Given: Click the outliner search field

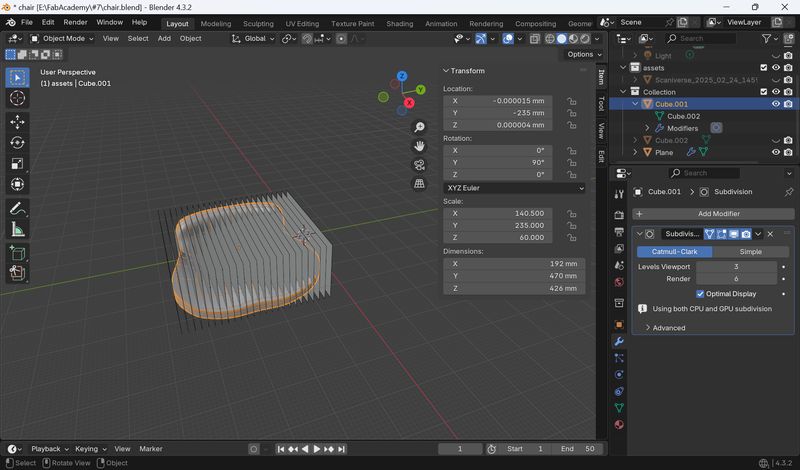Looking at the screenshot, I should click(701, 39).
